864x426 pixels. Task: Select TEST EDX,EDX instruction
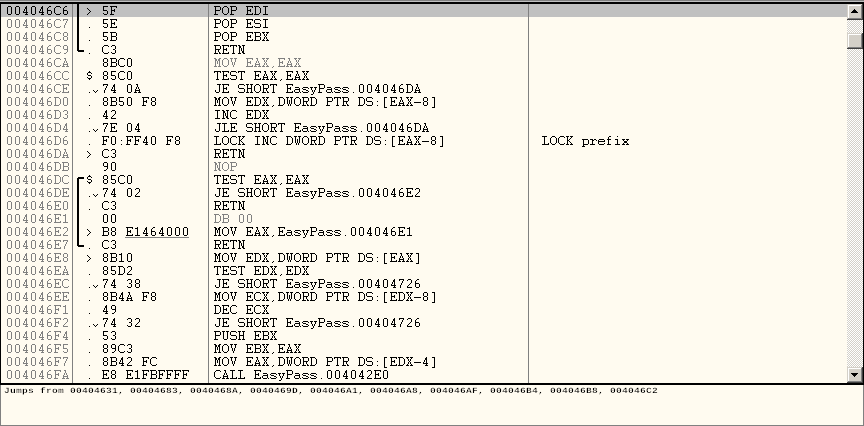[x=261, y=271]
